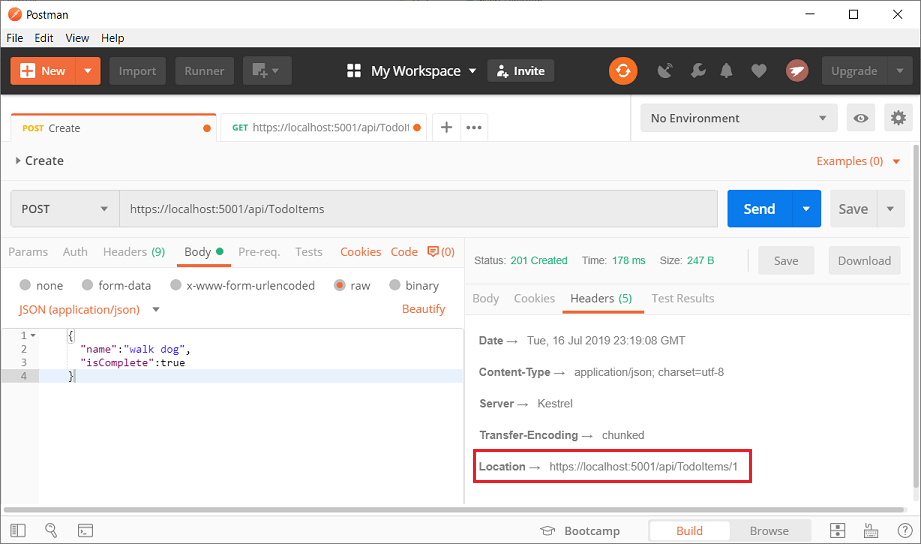Click the Import button
The width and height of the screenshot is (921, 544).
[137, 71]
